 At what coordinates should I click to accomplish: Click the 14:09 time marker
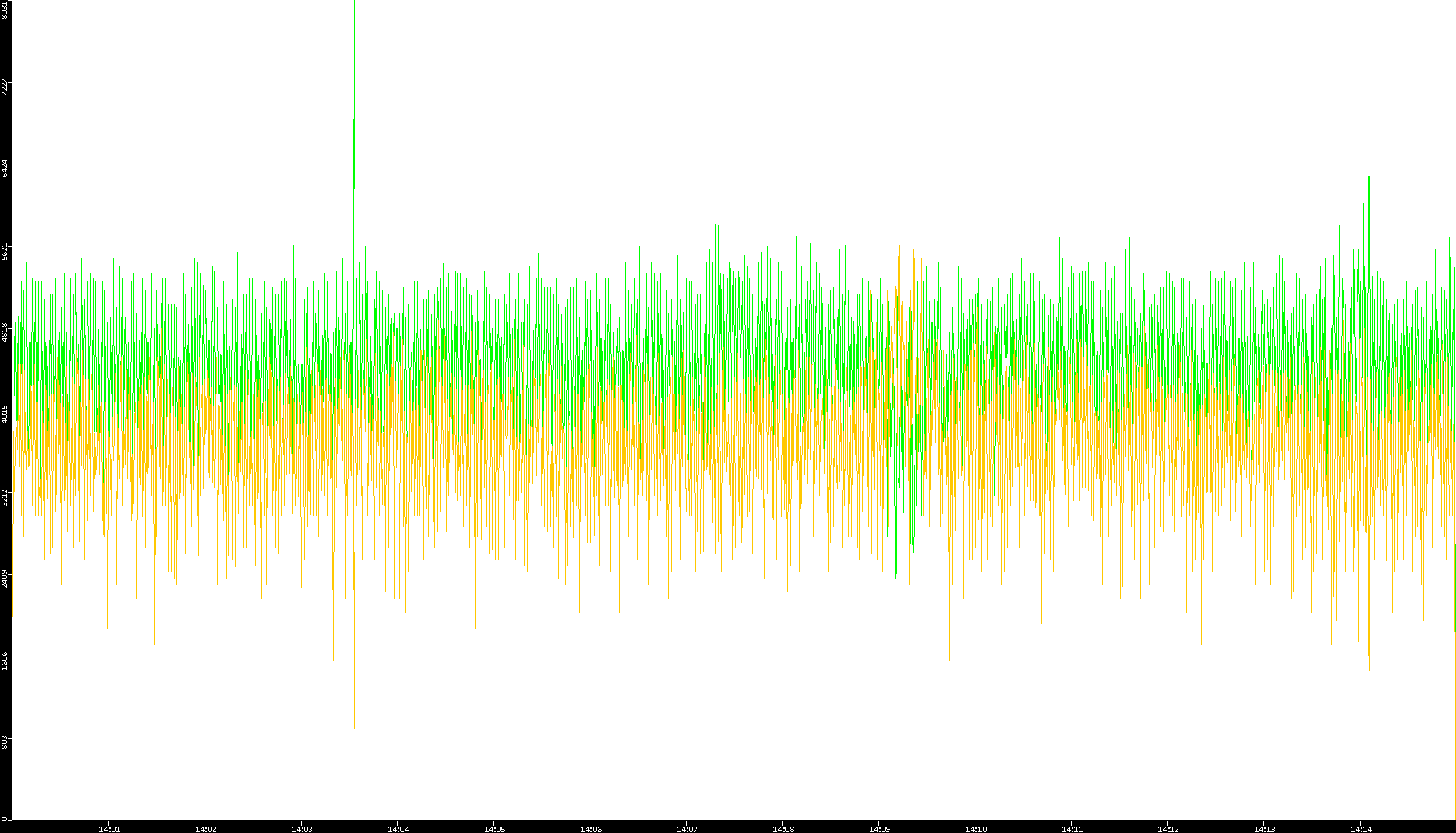tap(879, 828)
